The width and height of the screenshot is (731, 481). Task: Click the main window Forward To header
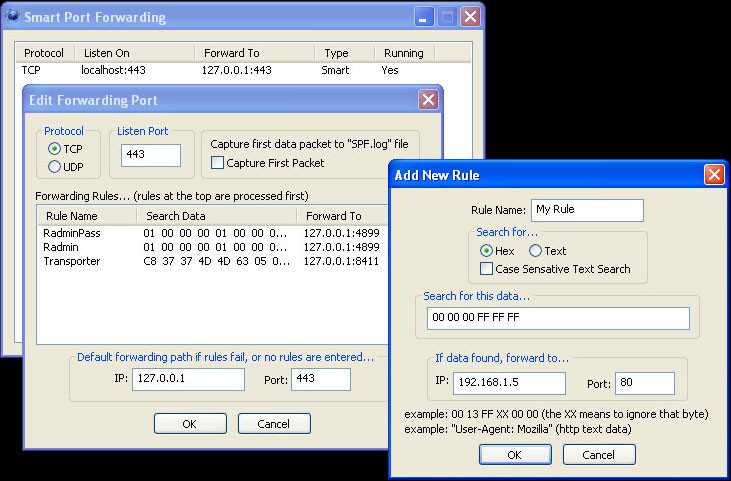coord(255,53)
